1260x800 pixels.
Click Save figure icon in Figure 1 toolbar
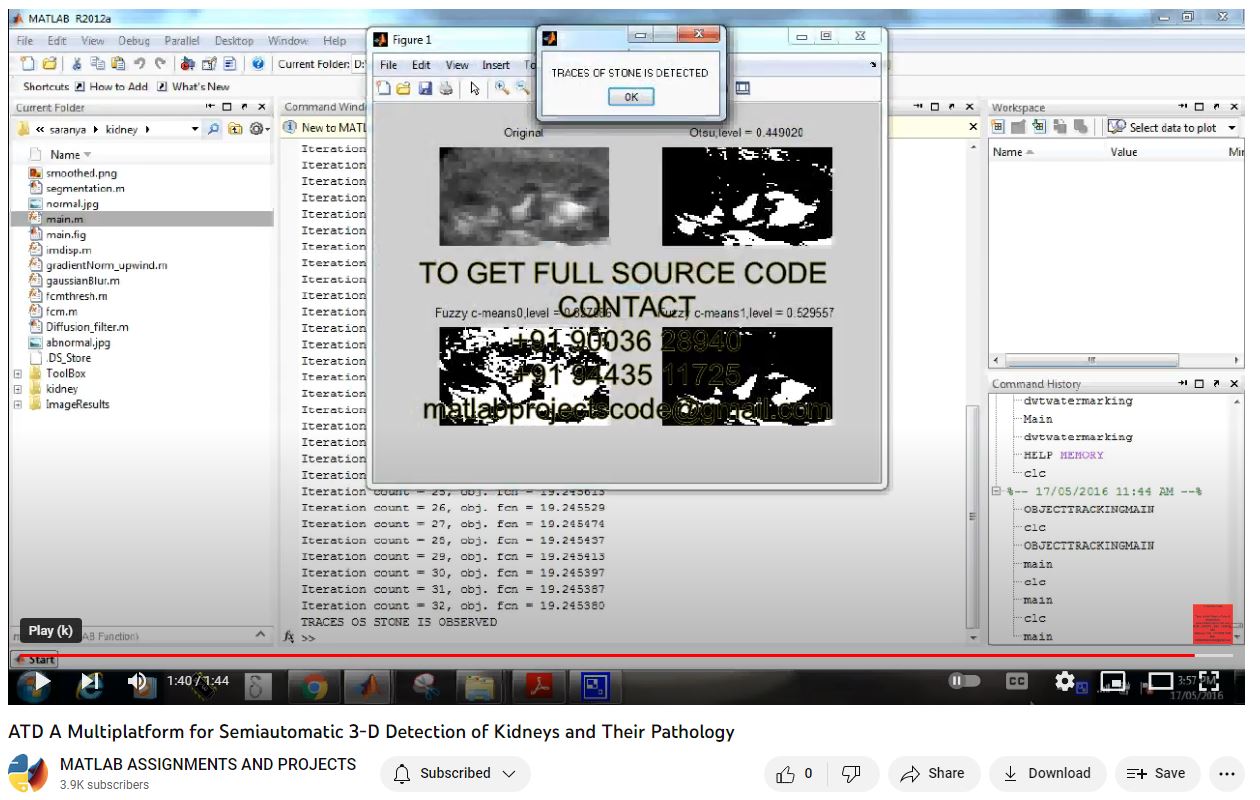coord(425,88)
